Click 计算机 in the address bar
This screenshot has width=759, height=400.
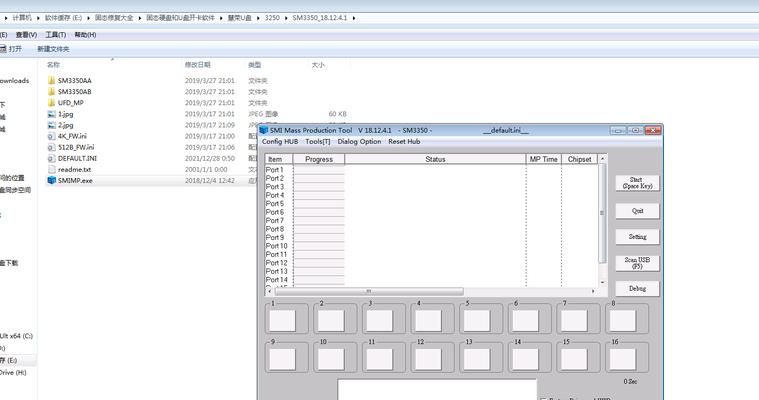coord(22,18)
